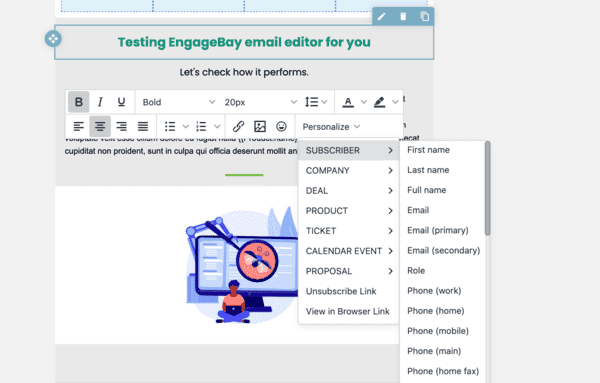Viewport: 600px width, 383px height.
Task: Insert a numbered list
Action: click(201, 127)
